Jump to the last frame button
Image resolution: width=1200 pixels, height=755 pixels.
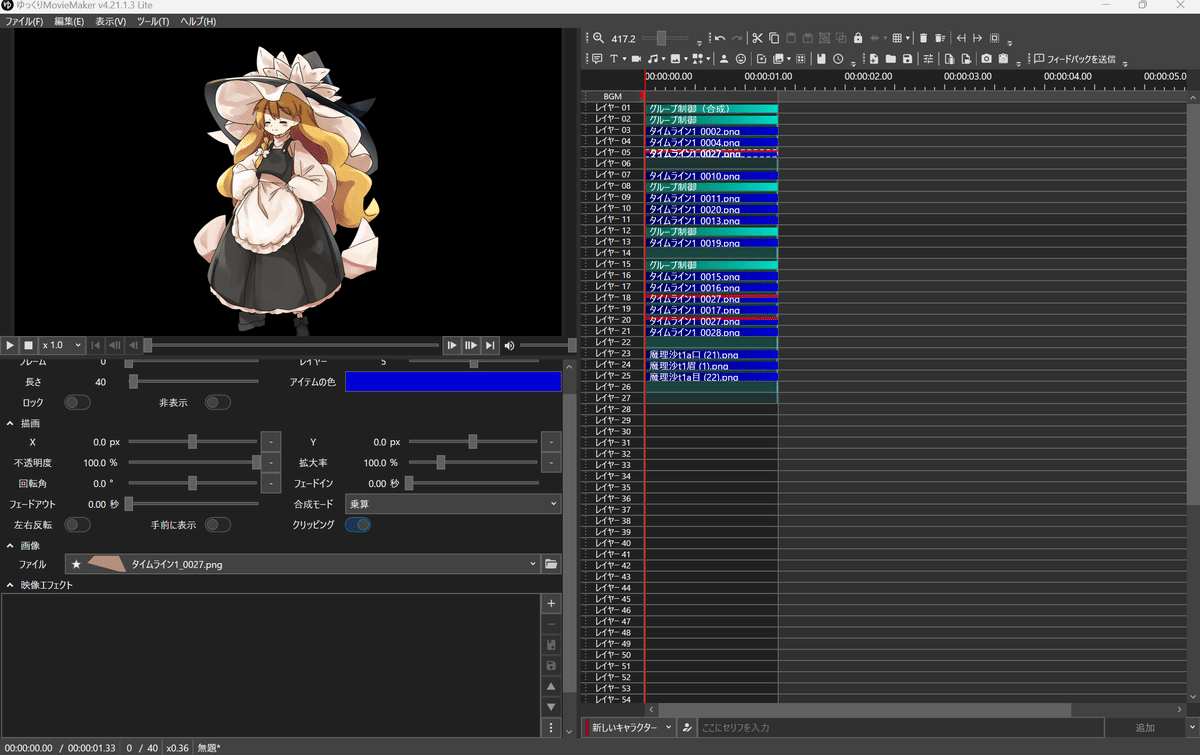490,345
